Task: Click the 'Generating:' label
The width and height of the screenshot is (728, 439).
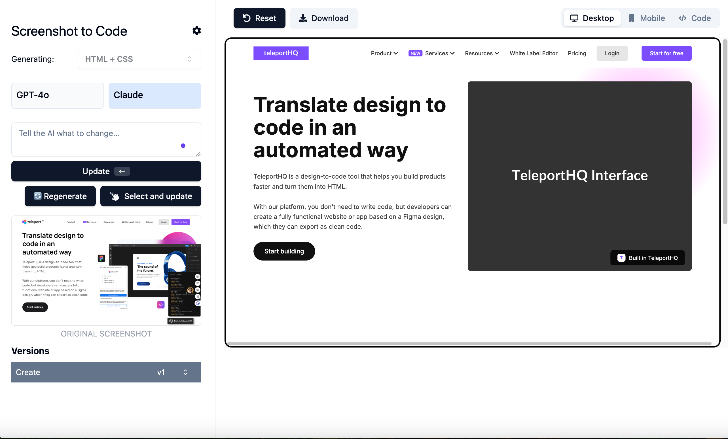Action: [32, 59]
